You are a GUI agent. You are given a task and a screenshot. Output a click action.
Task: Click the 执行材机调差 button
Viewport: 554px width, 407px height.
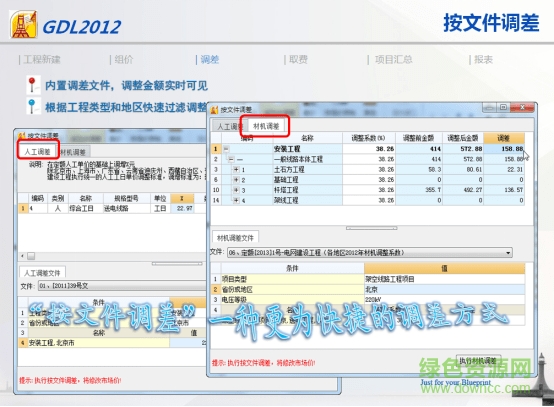pos(478,361)
